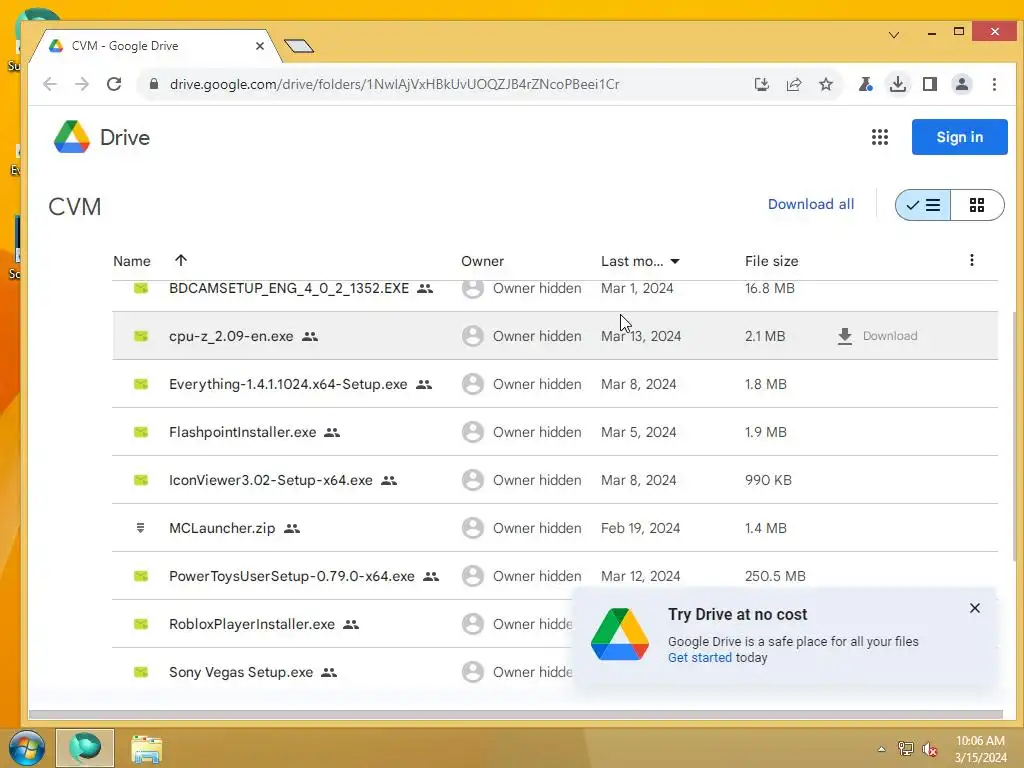Open a new browser tab
The image size is (1024, 768).
(299, 46)
